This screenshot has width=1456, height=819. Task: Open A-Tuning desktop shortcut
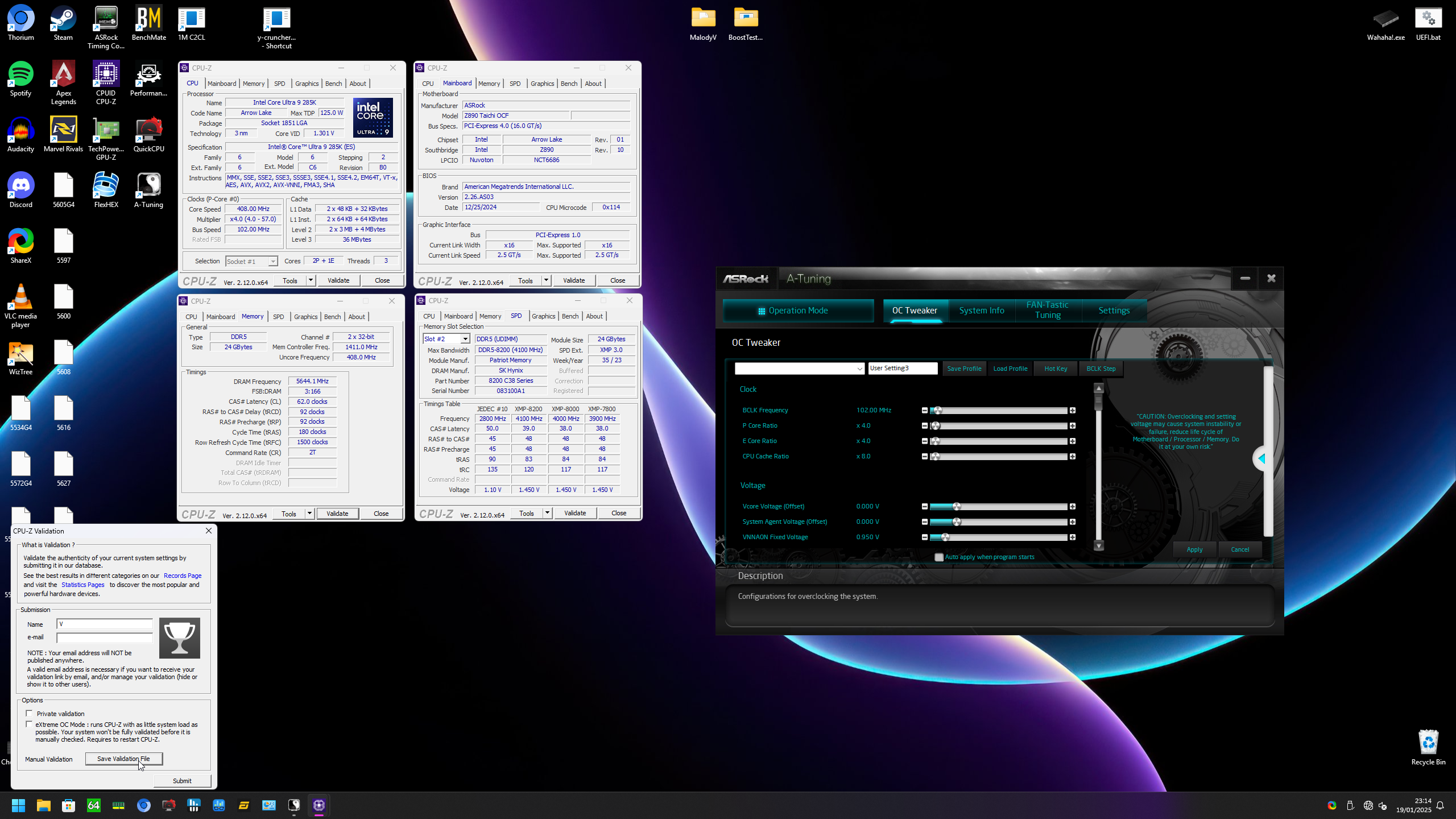148,191
